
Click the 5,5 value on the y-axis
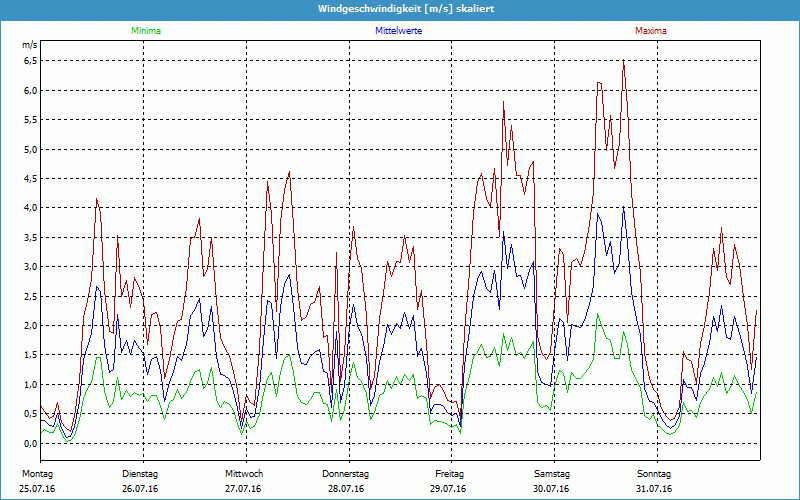(x=31, y=120)
